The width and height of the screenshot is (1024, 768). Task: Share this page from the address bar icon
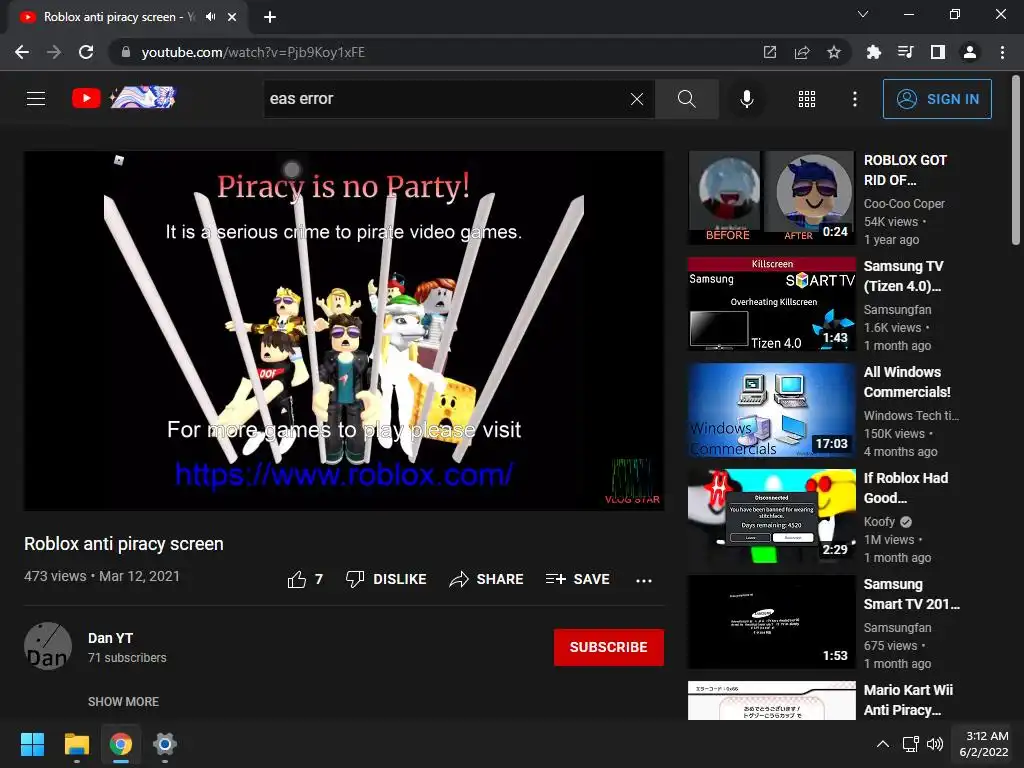pos(802,52)
